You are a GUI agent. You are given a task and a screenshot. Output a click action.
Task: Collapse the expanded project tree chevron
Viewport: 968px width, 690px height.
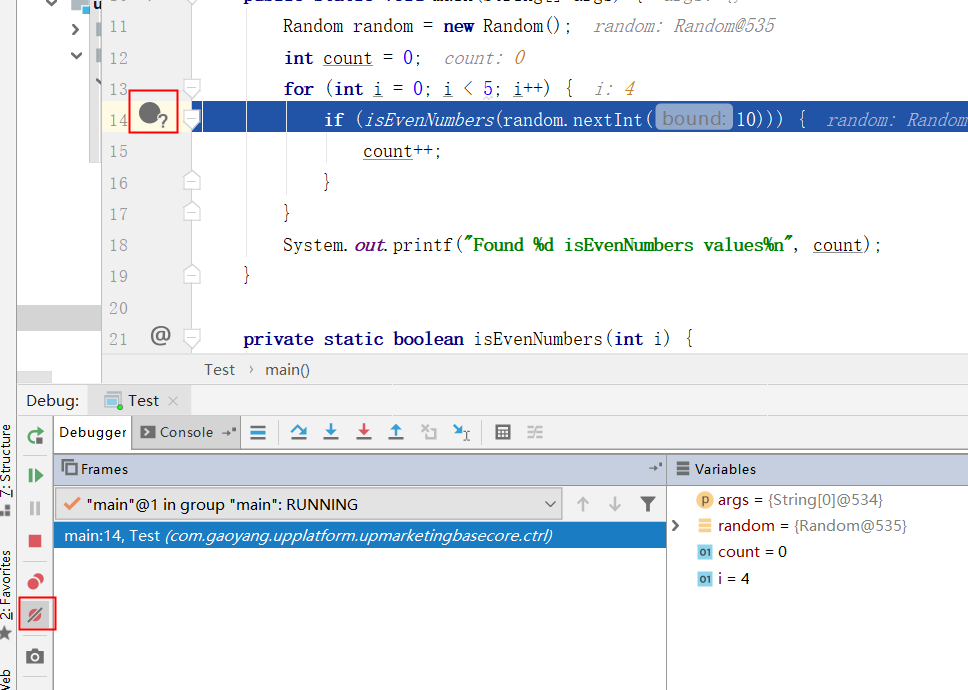pyautogui.click(x=76, y=56)
